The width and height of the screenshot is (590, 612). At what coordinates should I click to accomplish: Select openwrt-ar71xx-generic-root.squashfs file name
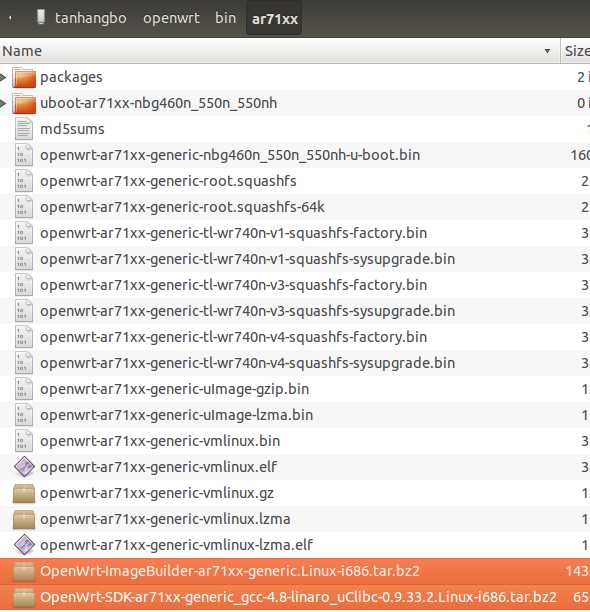(x=168, y=181)
